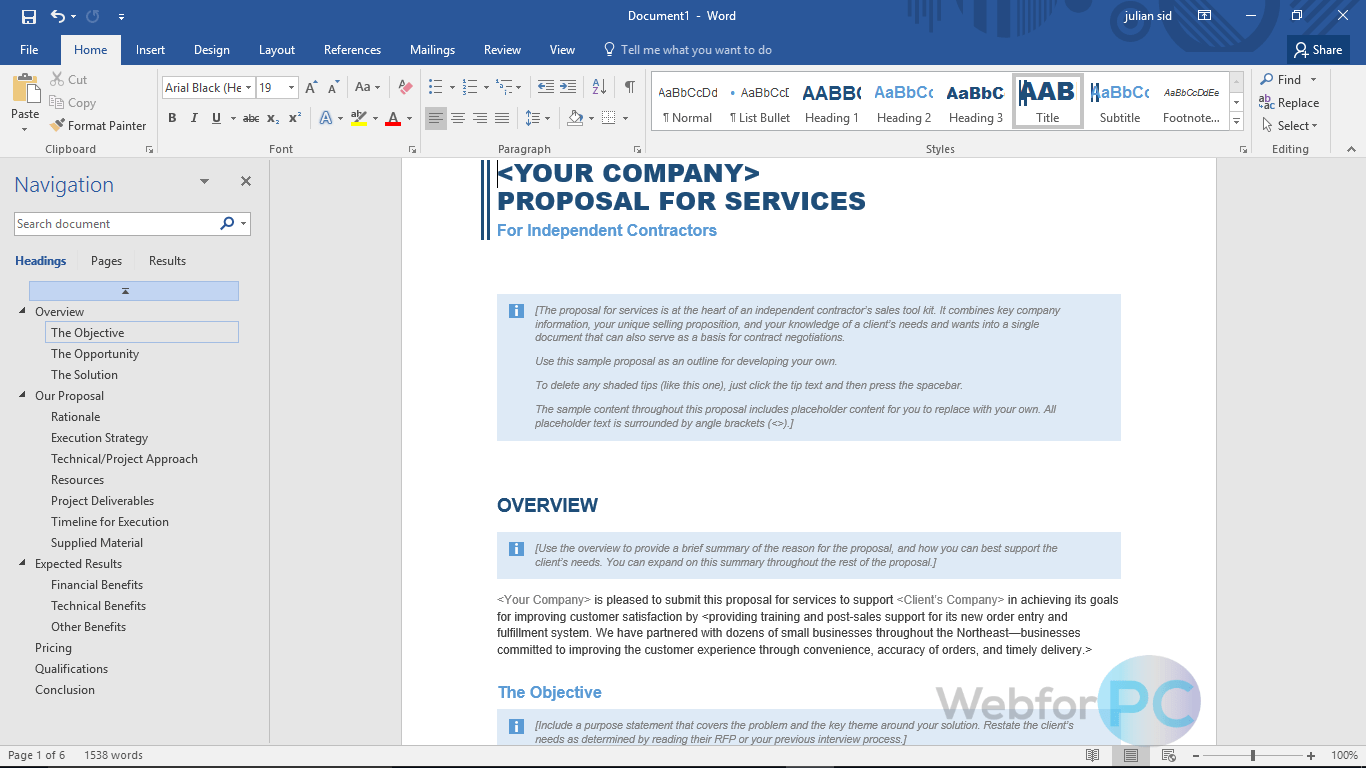
Task: Click the zoom slider handle
Action: point(1252,755)
